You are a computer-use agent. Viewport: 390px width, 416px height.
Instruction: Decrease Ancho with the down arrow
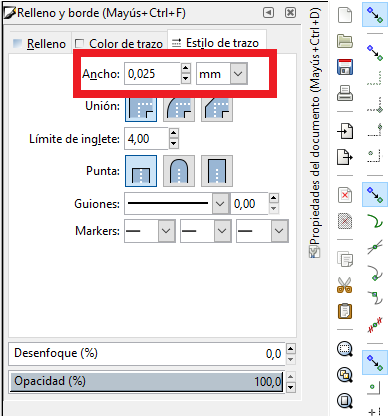coord(186,79)
